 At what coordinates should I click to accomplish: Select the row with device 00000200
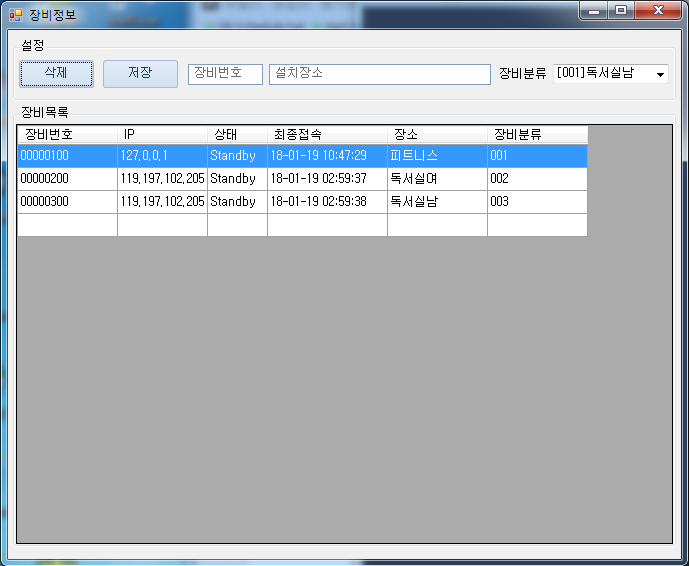[x=67, y=179]
